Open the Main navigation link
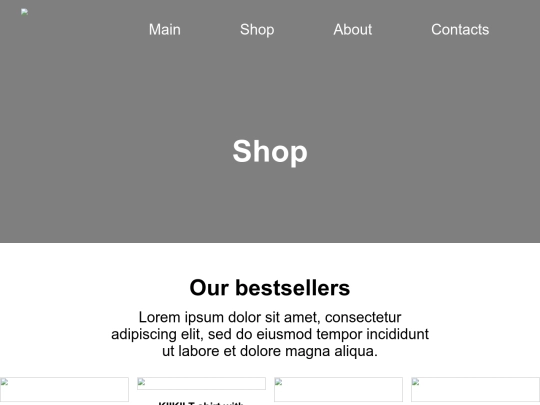The width and height of the screenshot is (540, 405). pos(165,30)
